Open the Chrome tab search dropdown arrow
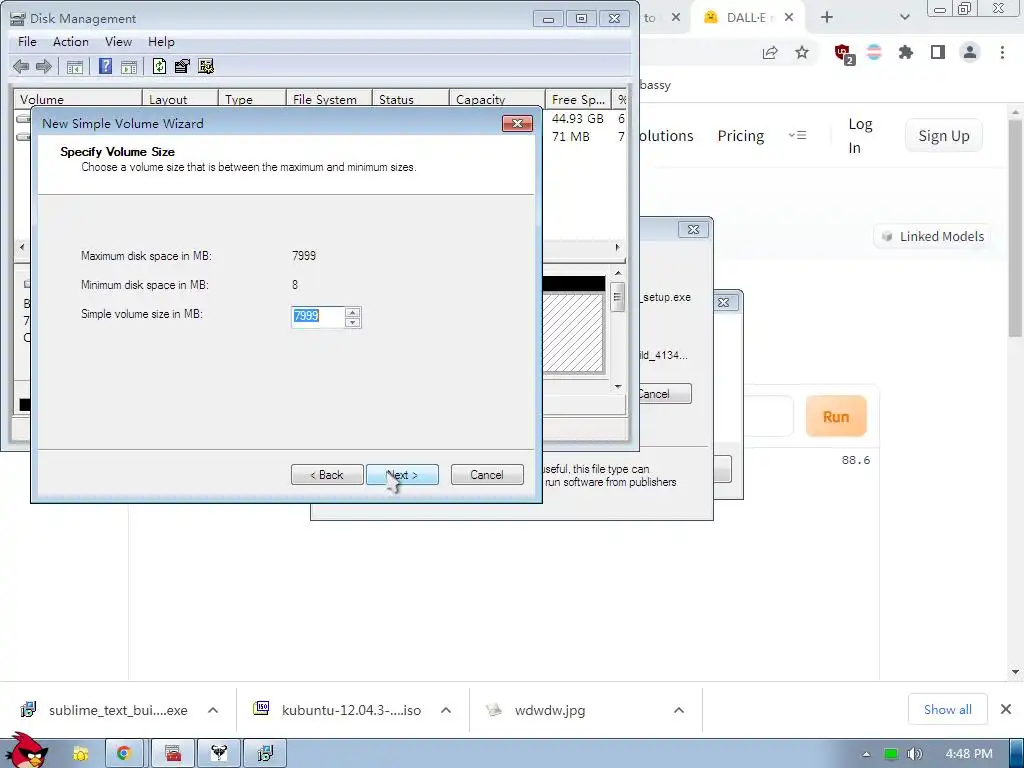The image size is (1024, 768). click(904, 18)
